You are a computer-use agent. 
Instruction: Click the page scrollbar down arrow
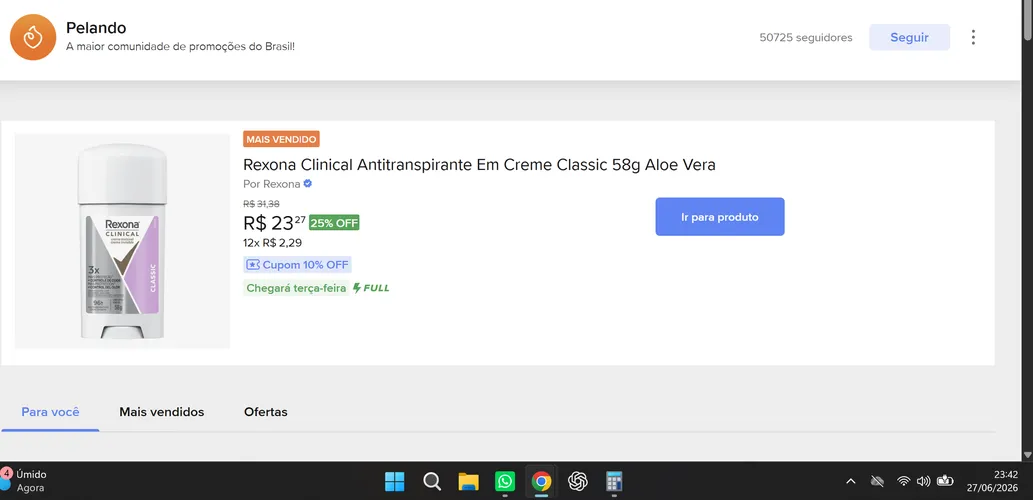tap(1028, 455)
